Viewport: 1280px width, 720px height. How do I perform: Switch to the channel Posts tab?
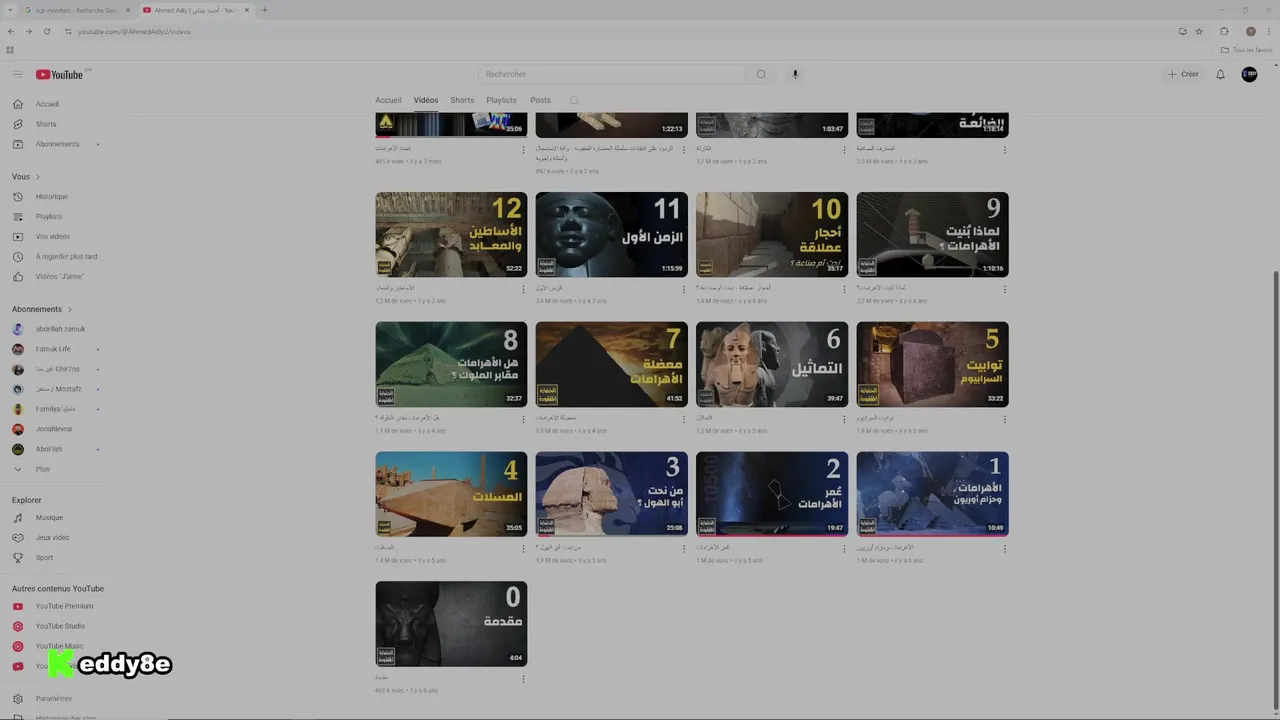540,100
